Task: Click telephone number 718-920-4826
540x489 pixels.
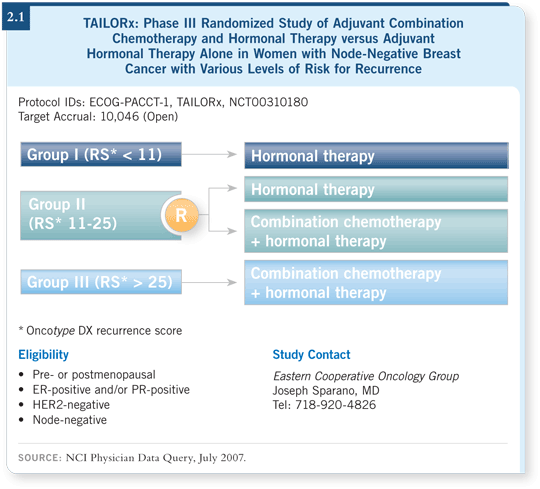Action: click(x=335, y=405)
